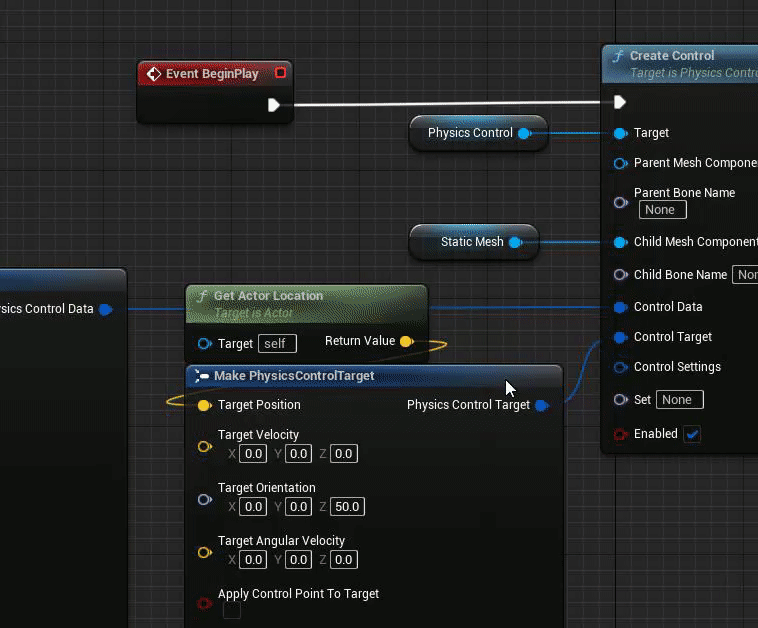Select the Event BeginPlay node title
The height and width of the screenshot is (628, 758).
tap(212, 74)
